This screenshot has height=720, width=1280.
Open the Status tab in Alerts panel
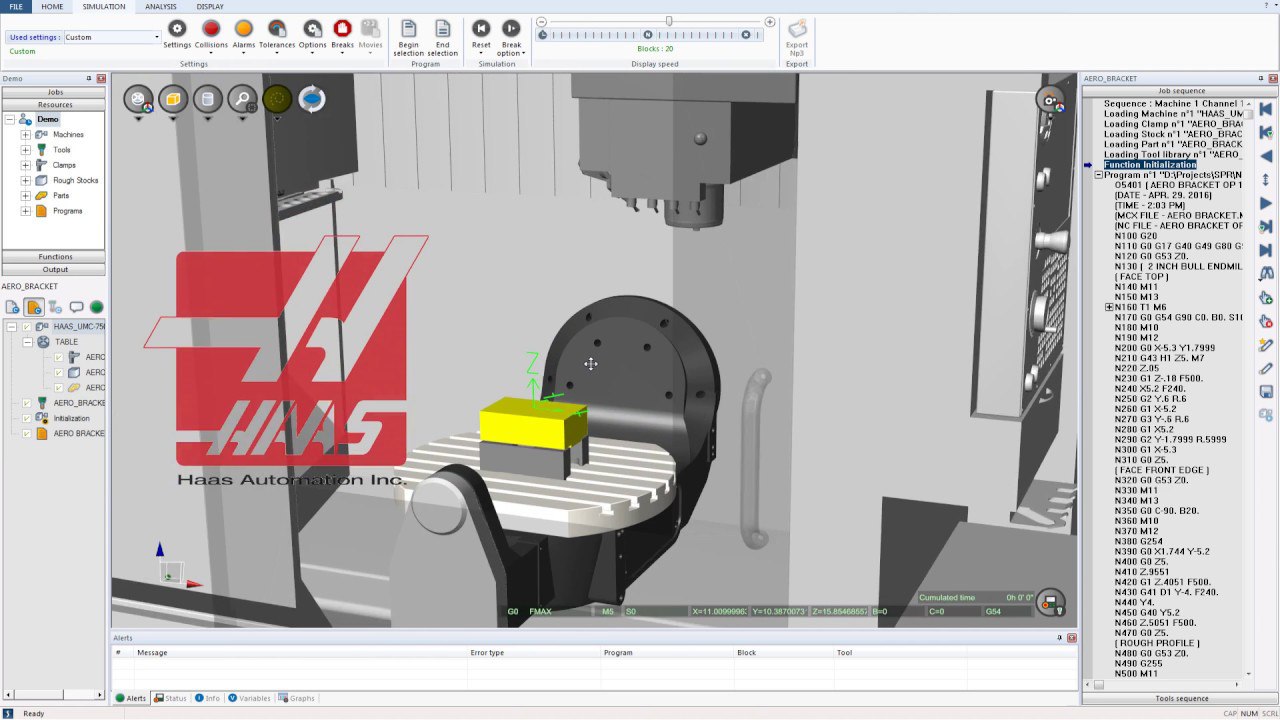(171, 698)
